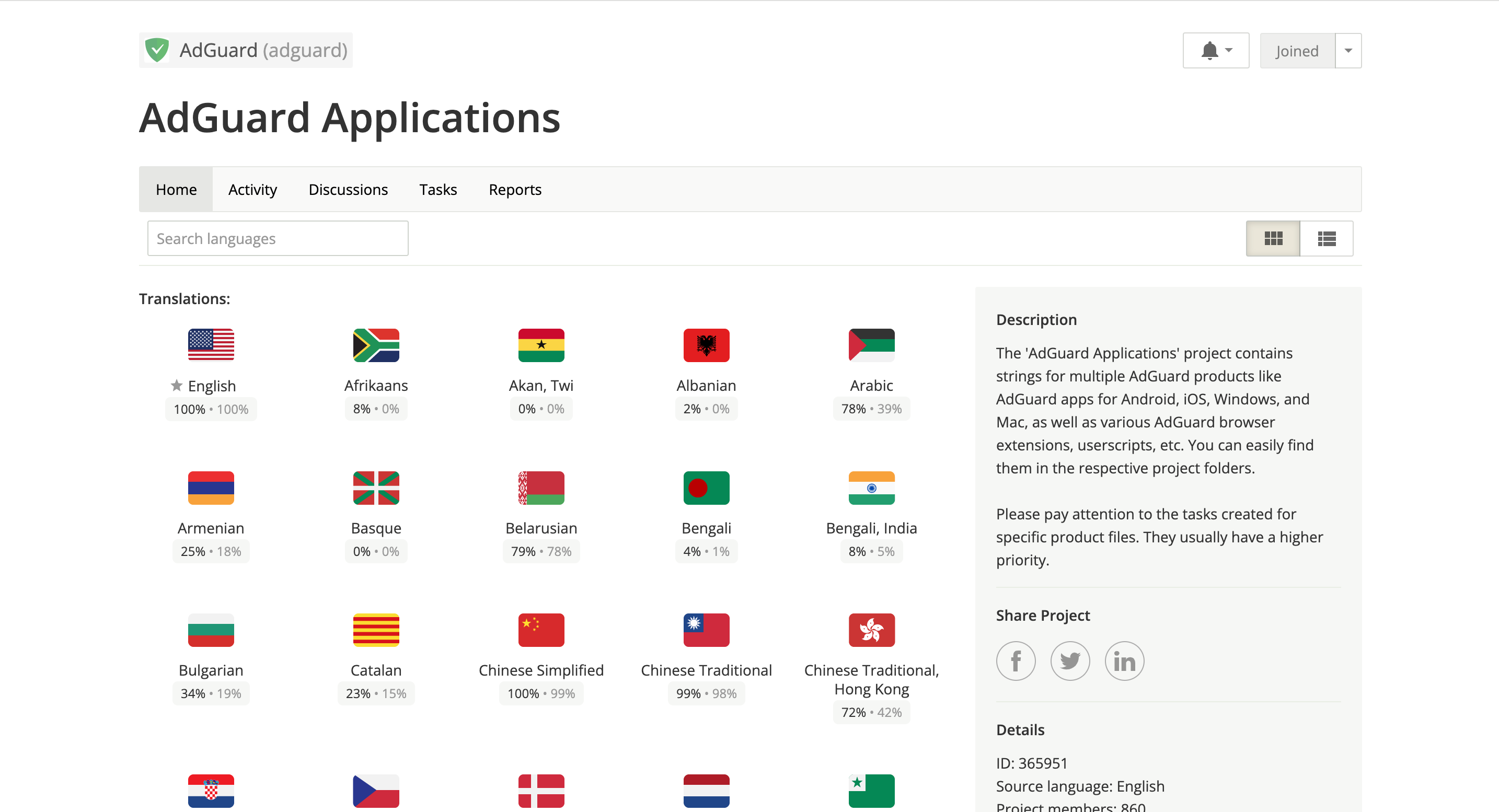Open the Esperanto green star flag

coord(872,791)
